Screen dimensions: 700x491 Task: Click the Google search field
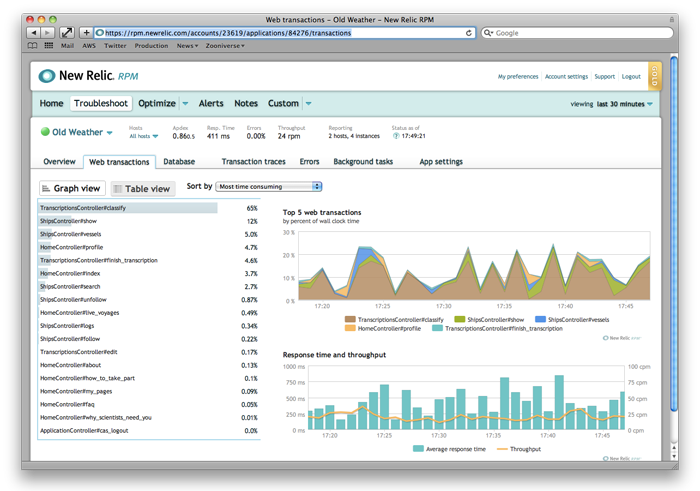pyautogui.click(x=577, y=33)
